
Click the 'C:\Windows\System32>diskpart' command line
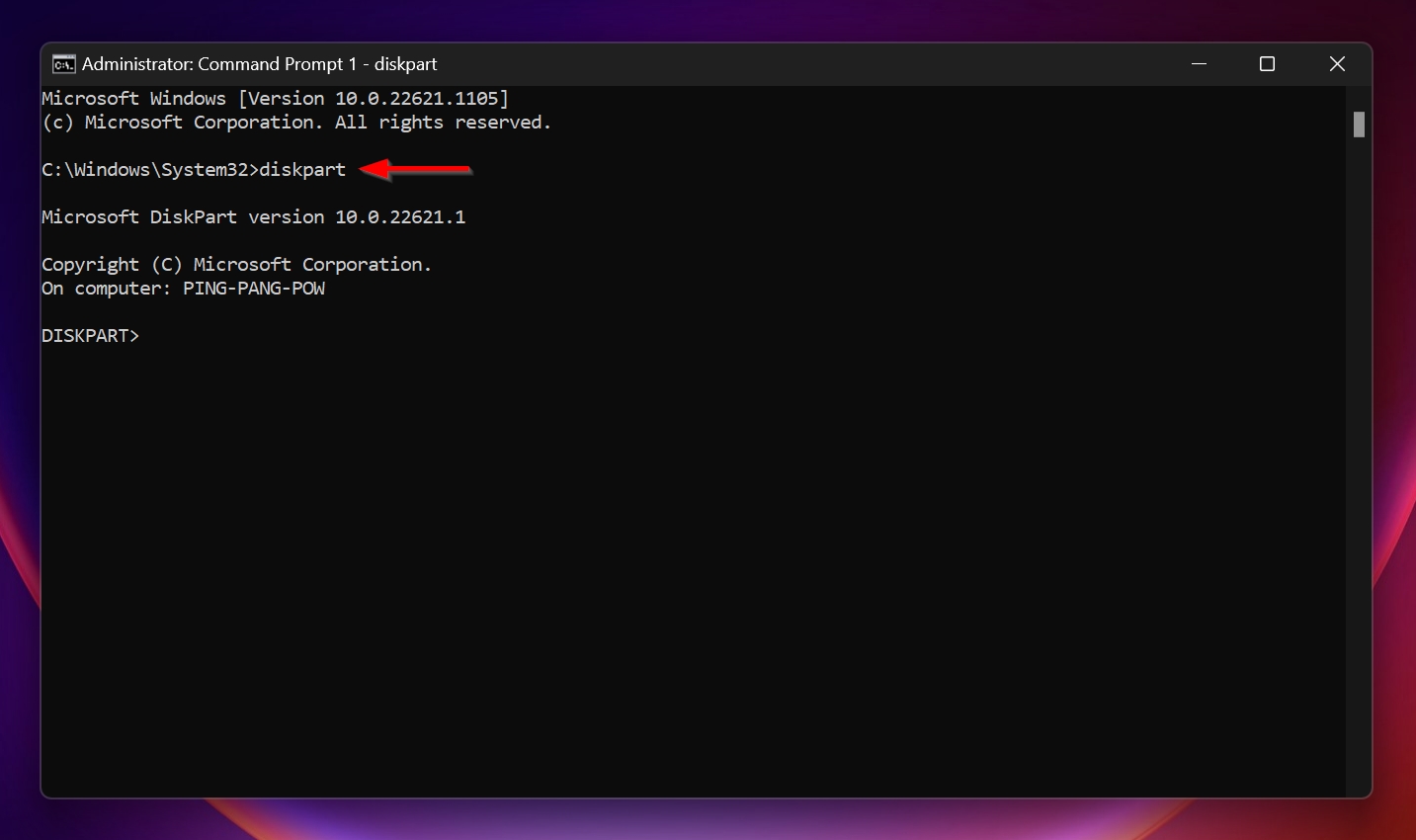coord(194,170)
